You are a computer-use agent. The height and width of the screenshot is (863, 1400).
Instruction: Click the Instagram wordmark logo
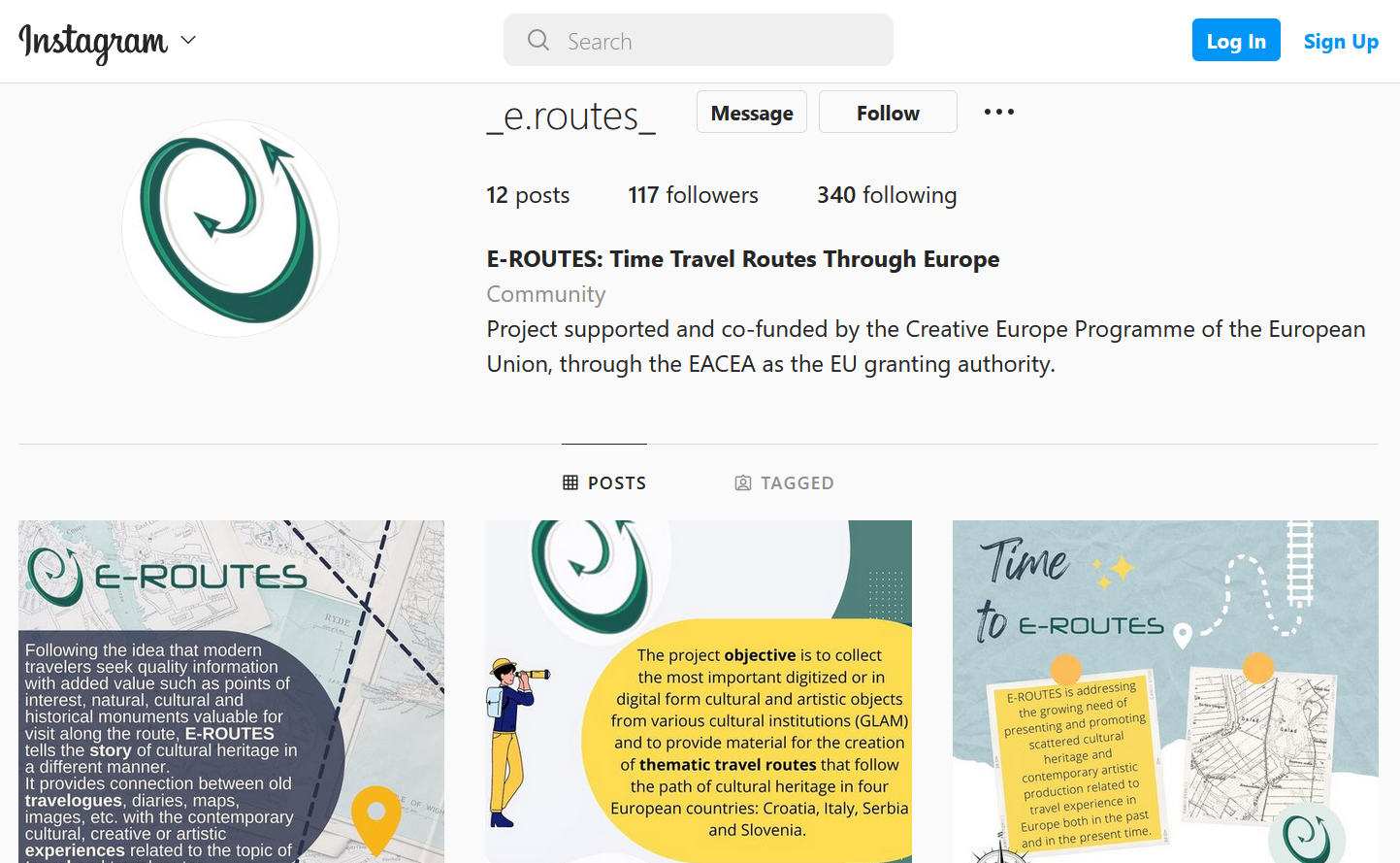point(93,42)
